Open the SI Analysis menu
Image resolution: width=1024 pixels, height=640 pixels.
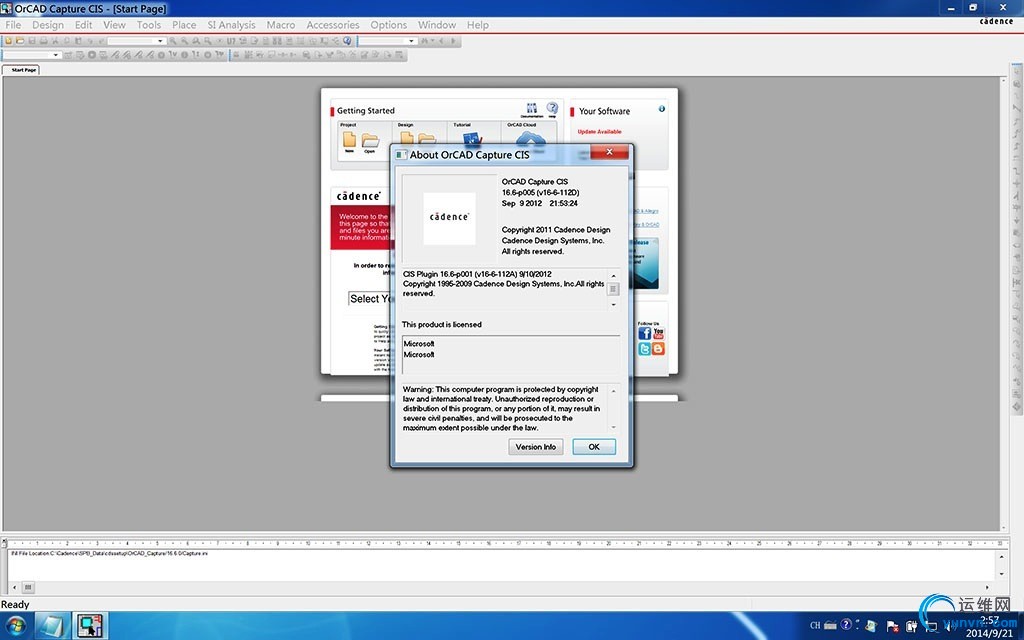[x=231, y=25]
